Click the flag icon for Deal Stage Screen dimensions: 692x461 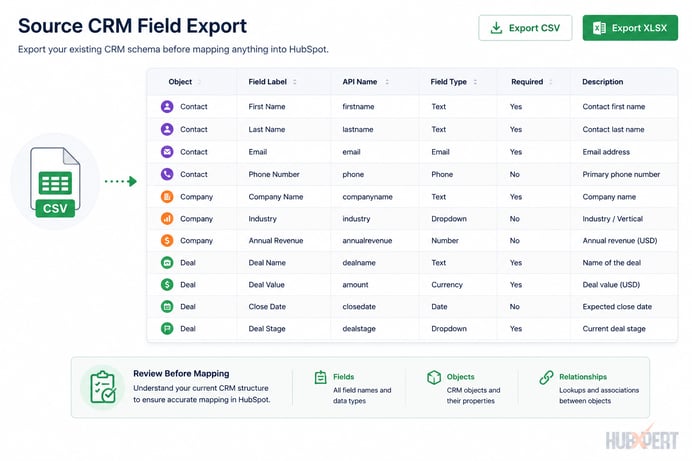pos(167,329)
